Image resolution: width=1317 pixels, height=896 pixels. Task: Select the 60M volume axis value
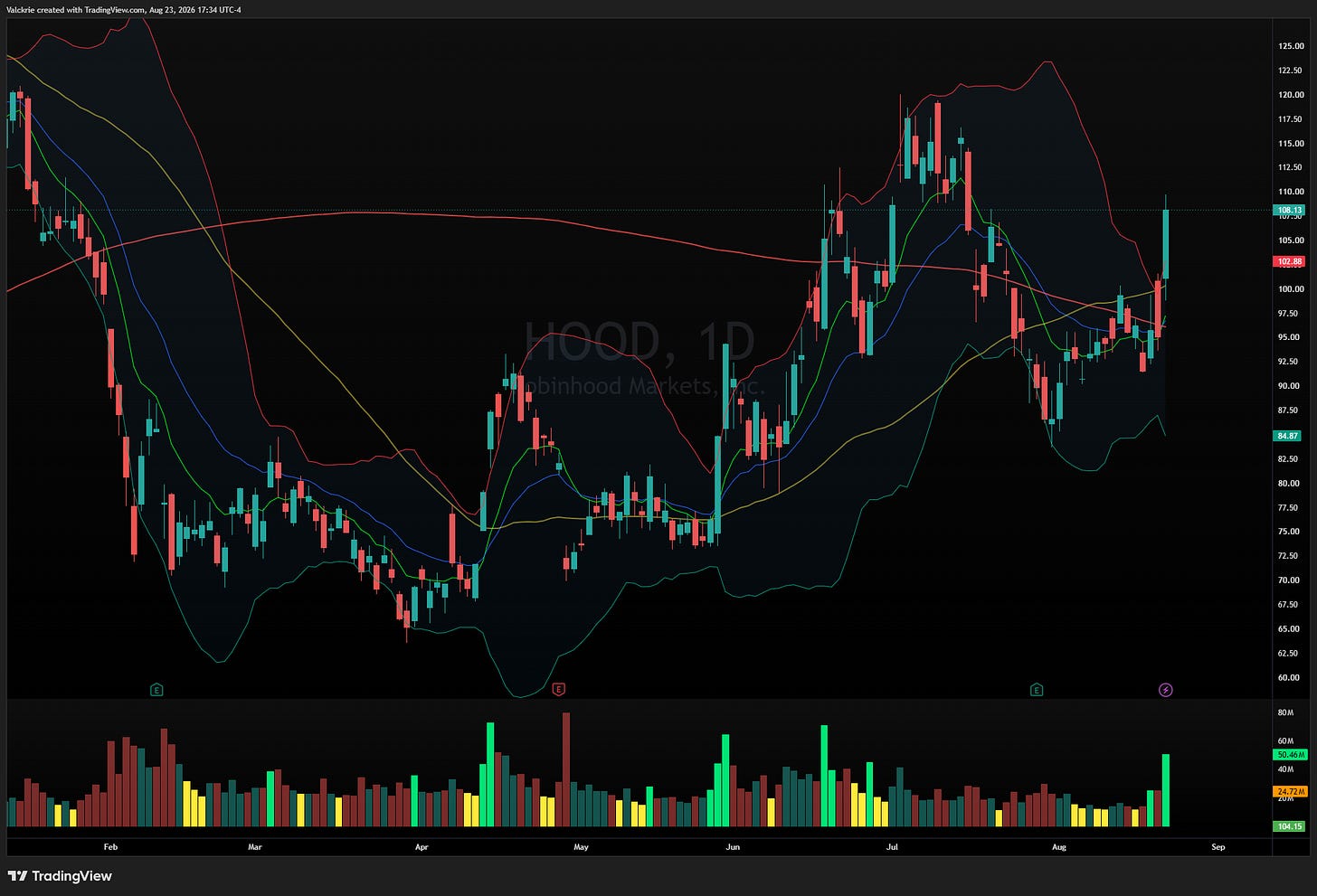(1285, 741)
